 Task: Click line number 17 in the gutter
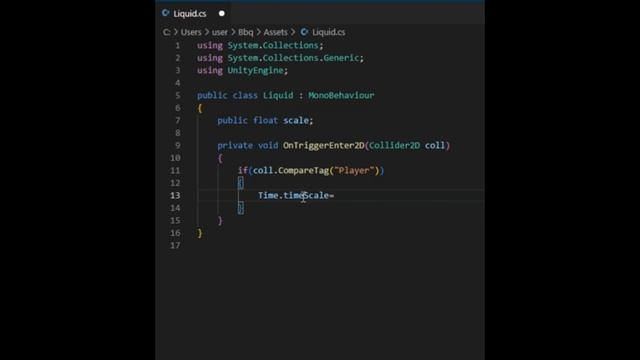point(175,245)
